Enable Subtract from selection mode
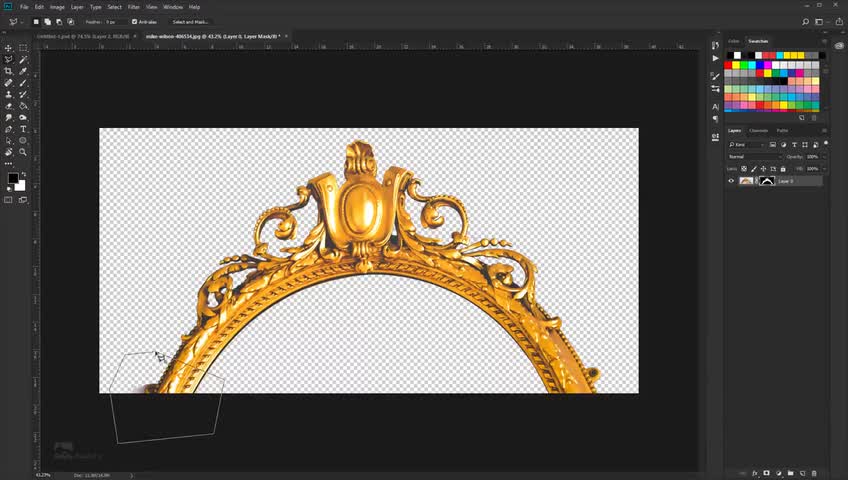 (59, 22)
